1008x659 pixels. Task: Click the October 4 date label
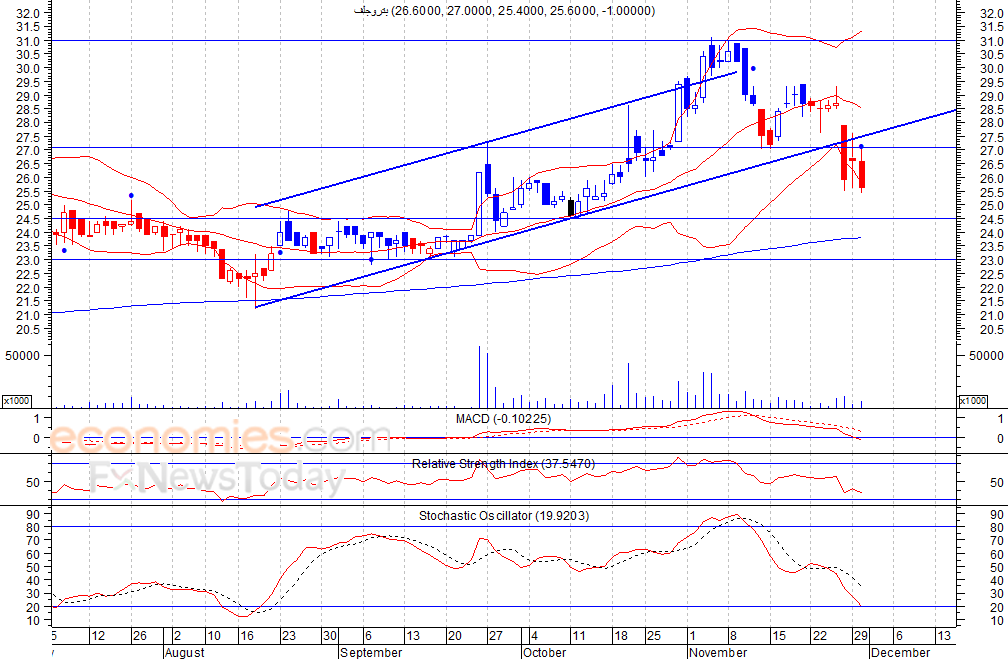534,636
